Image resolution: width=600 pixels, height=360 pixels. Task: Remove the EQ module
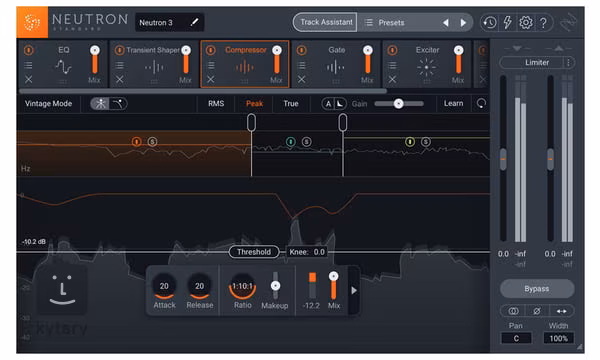(29, 80)
